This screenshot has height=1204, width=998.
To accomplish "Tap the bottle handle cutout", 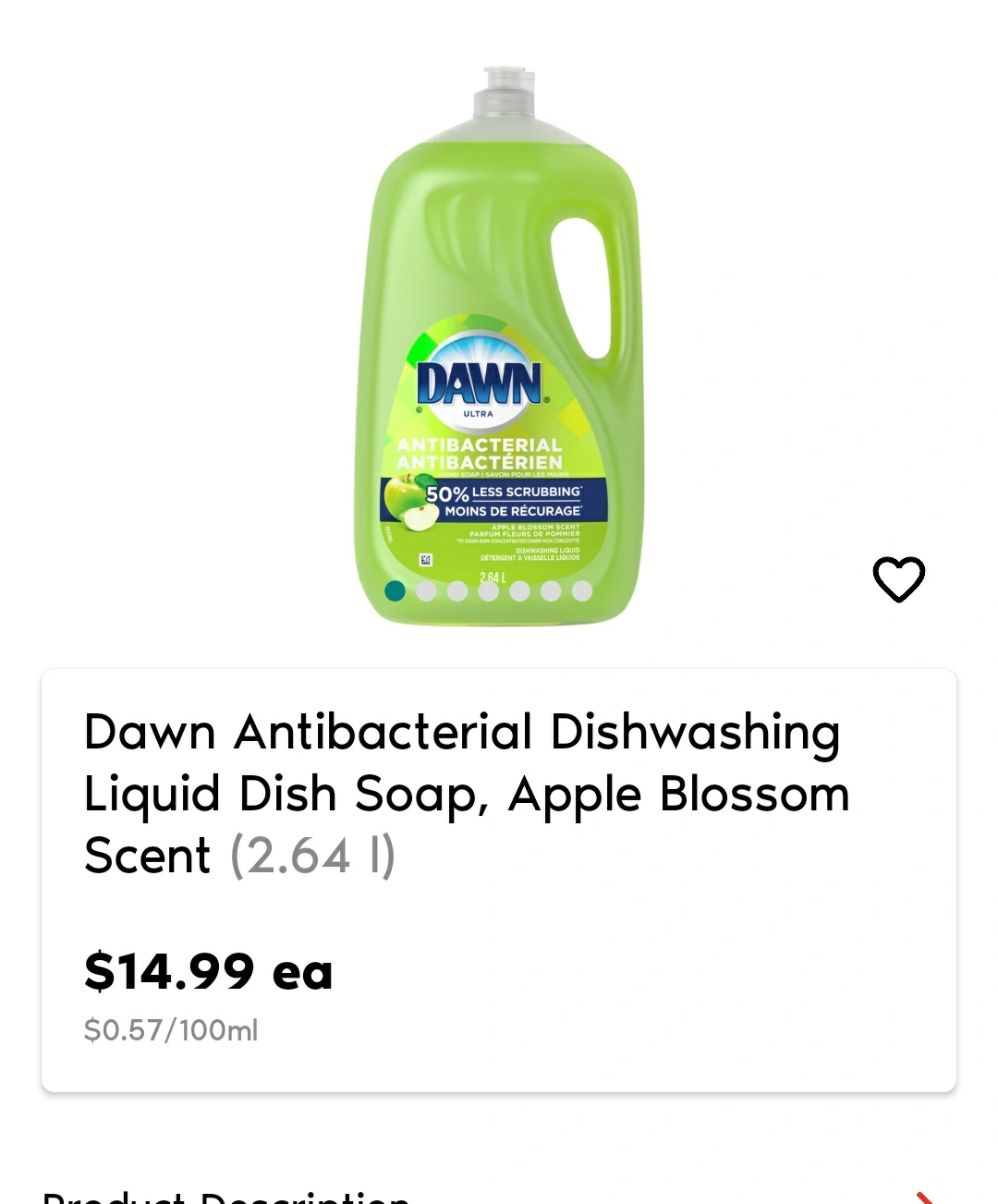I will point(581,286).
